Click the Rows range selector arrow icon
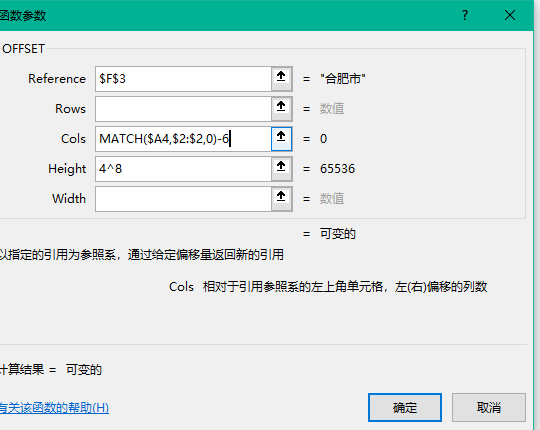Viewport: 540px width, 430px height. coord(281,109)
